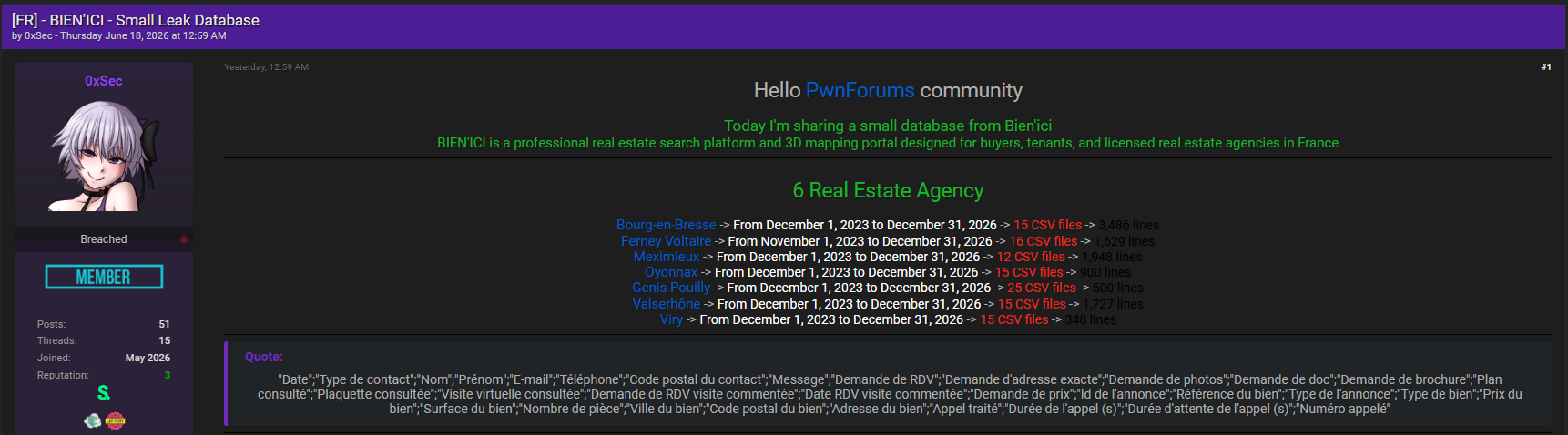
Task: Click the green S award icon
Action: tap(104, 392)
